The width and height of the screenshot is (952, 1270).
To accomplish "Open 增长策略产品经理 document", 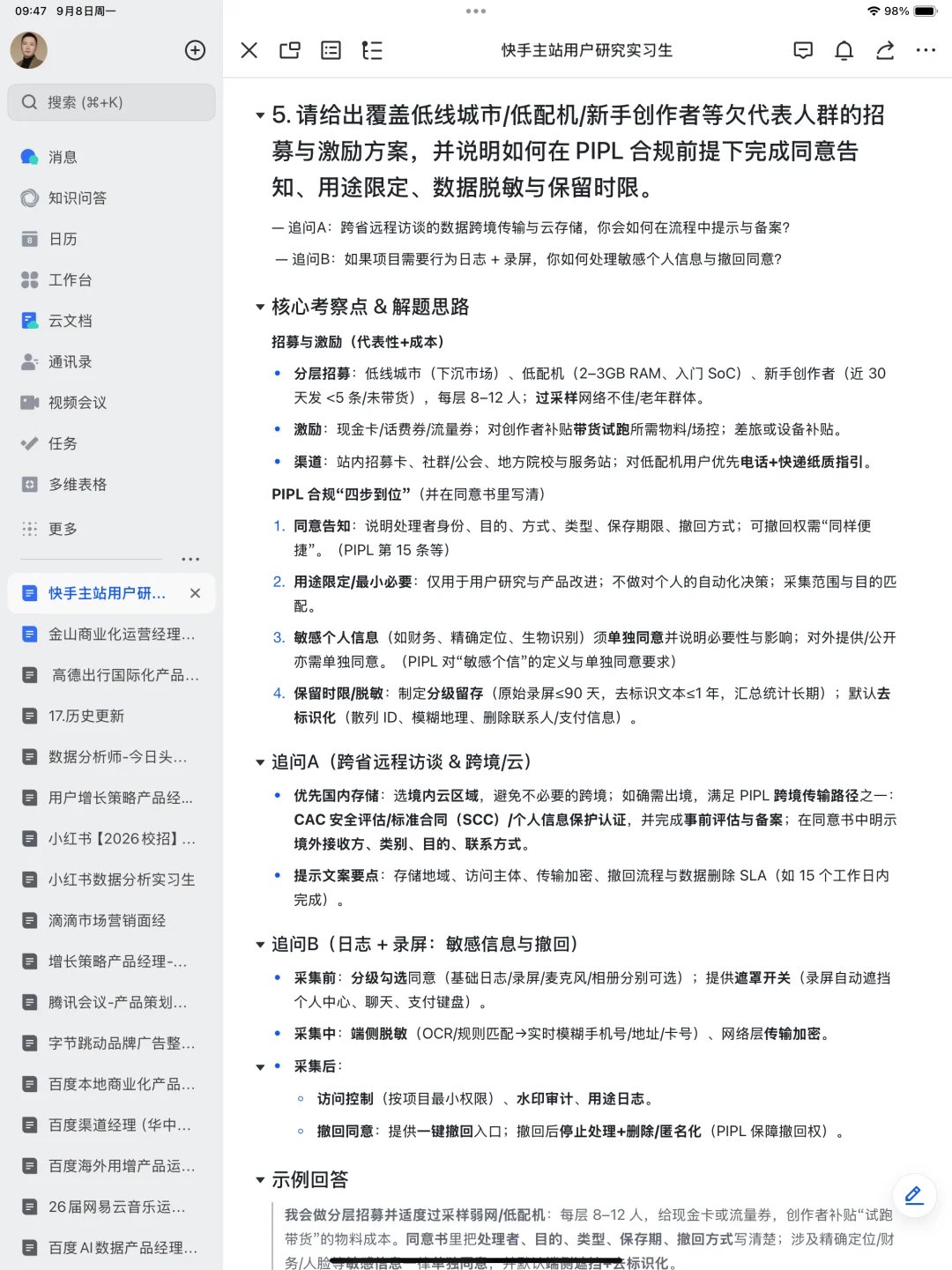I will pos(111,962).
